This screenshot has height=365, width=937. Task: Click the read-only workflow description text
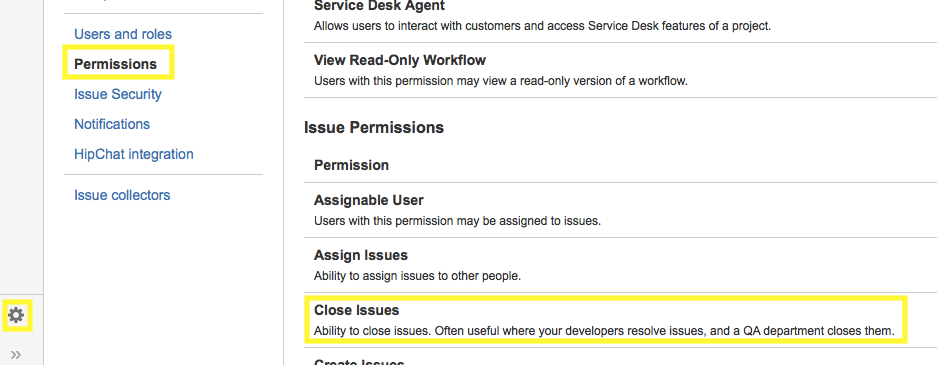point(501,81)
